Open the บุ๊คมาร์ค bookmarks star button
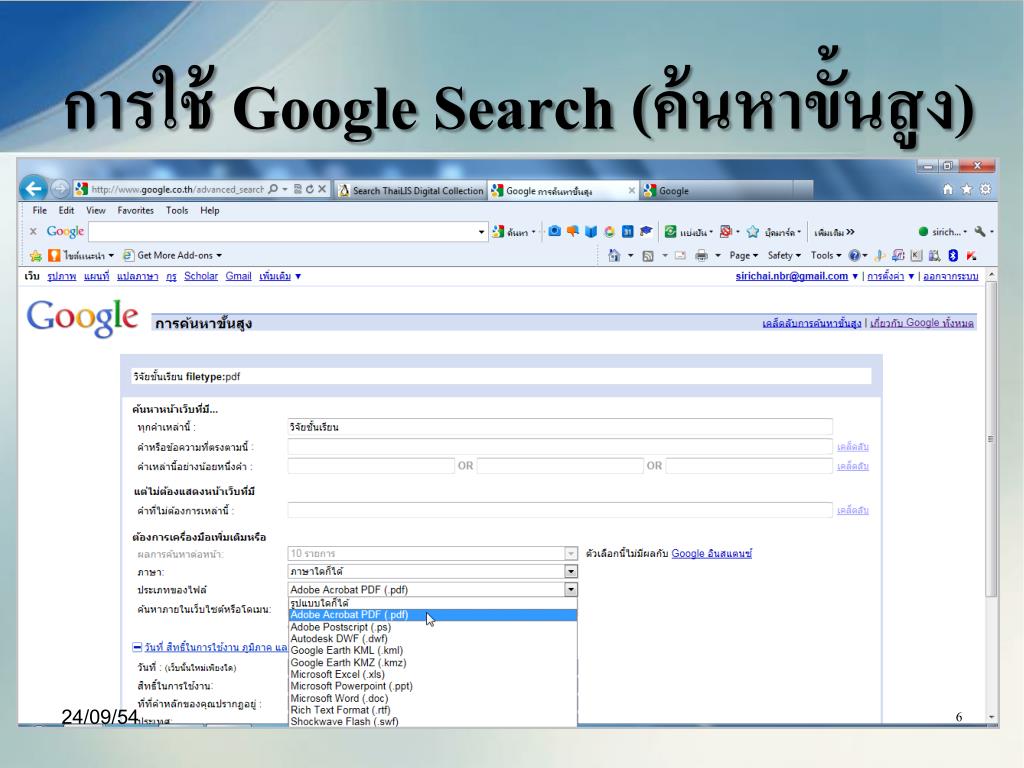 (x=774, y=232)
